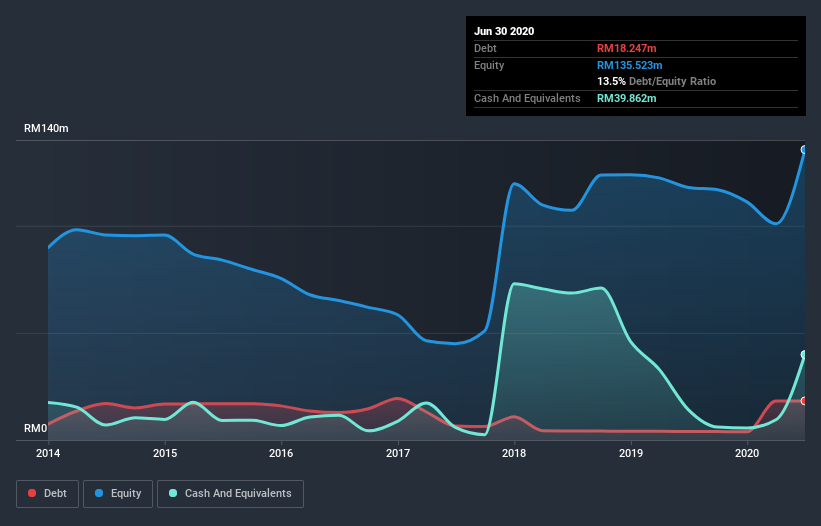Click the 2016 x-axis label
The height and width of the screenshot is (526, 821).
(281, 453)
